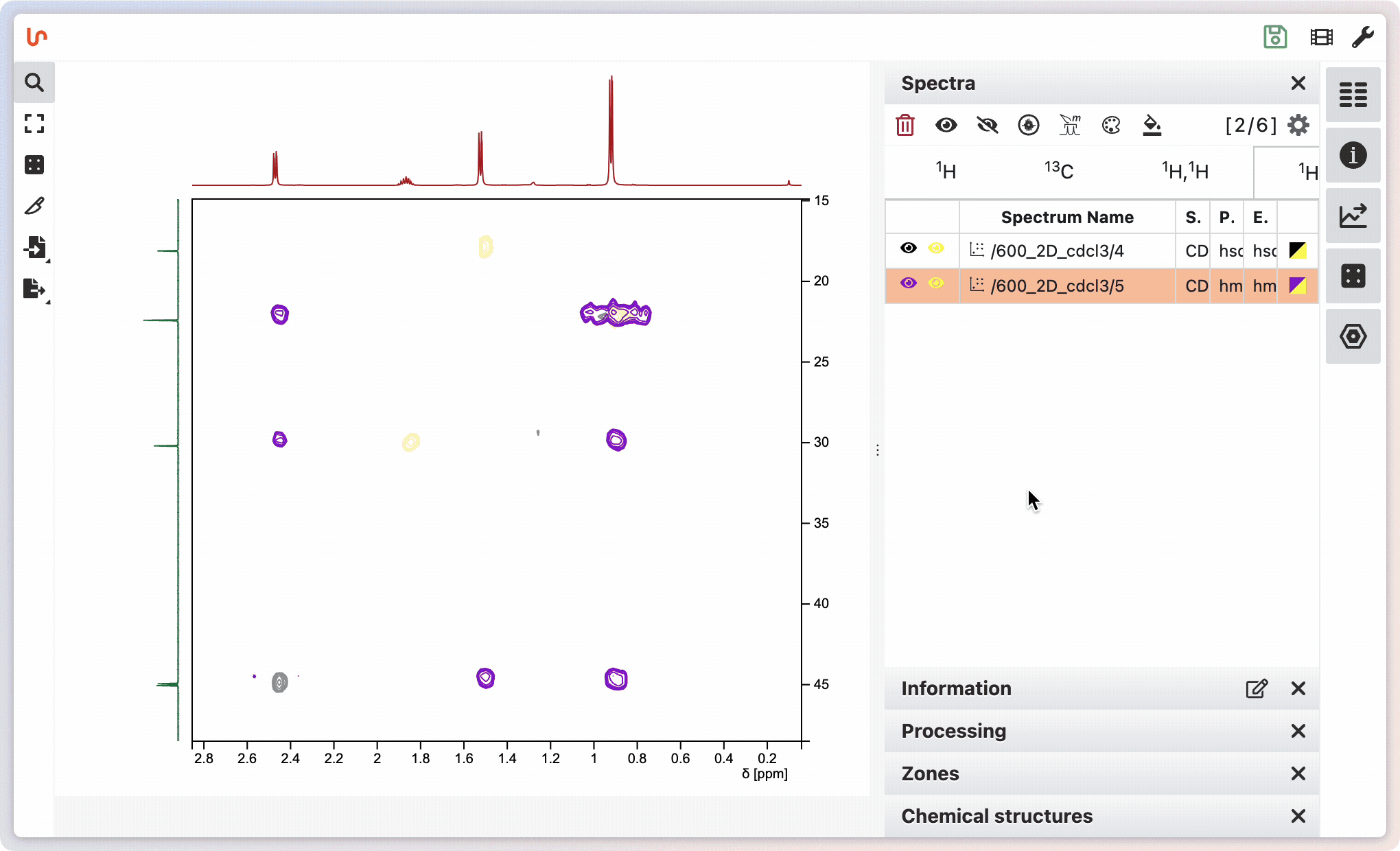Click the panel divider handle dots
The height and width of the screenshot is (851, 1400).
click(878, 450)
